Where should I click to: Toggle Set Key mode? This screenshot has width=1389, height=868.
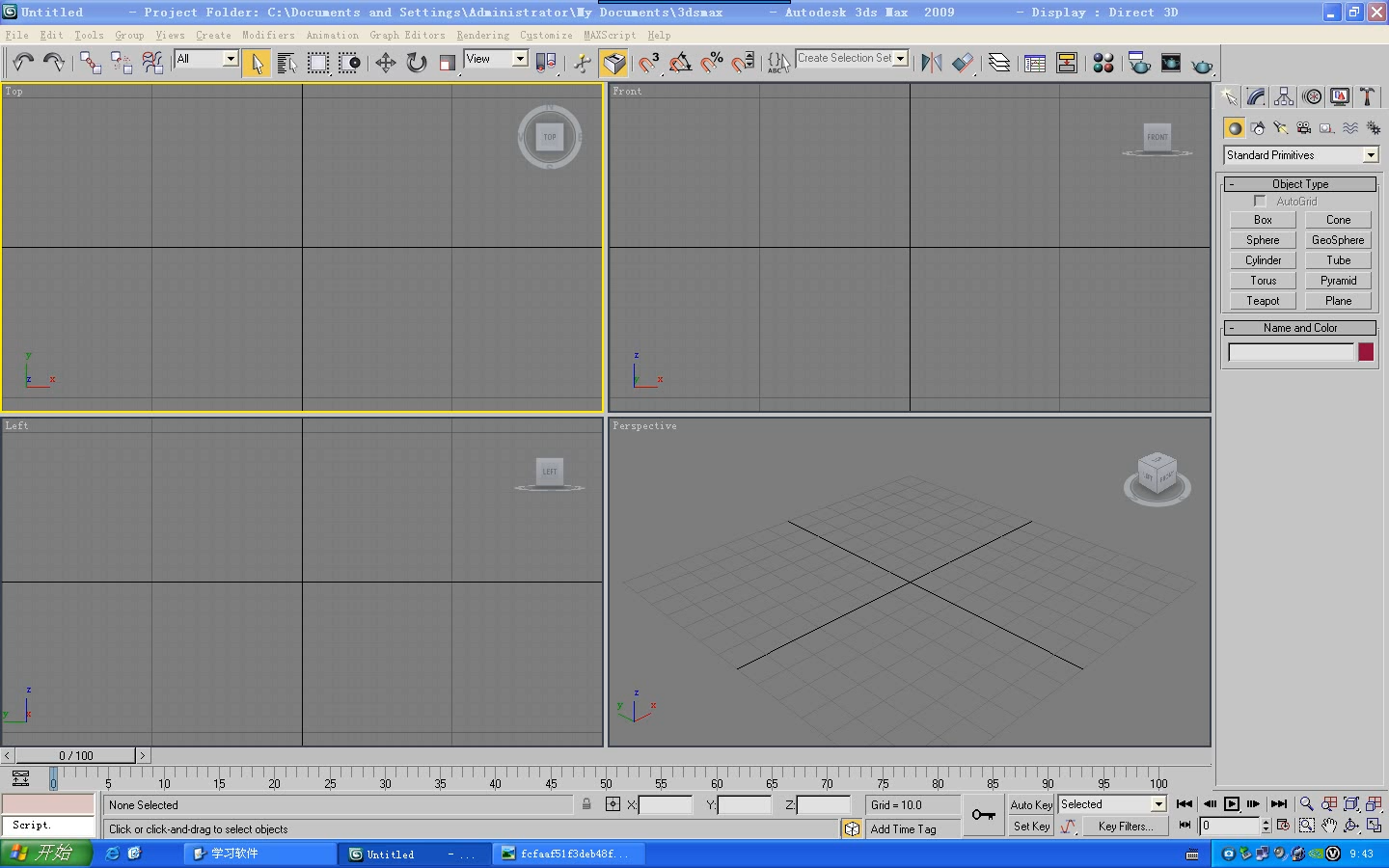(x=1031, y=827)
